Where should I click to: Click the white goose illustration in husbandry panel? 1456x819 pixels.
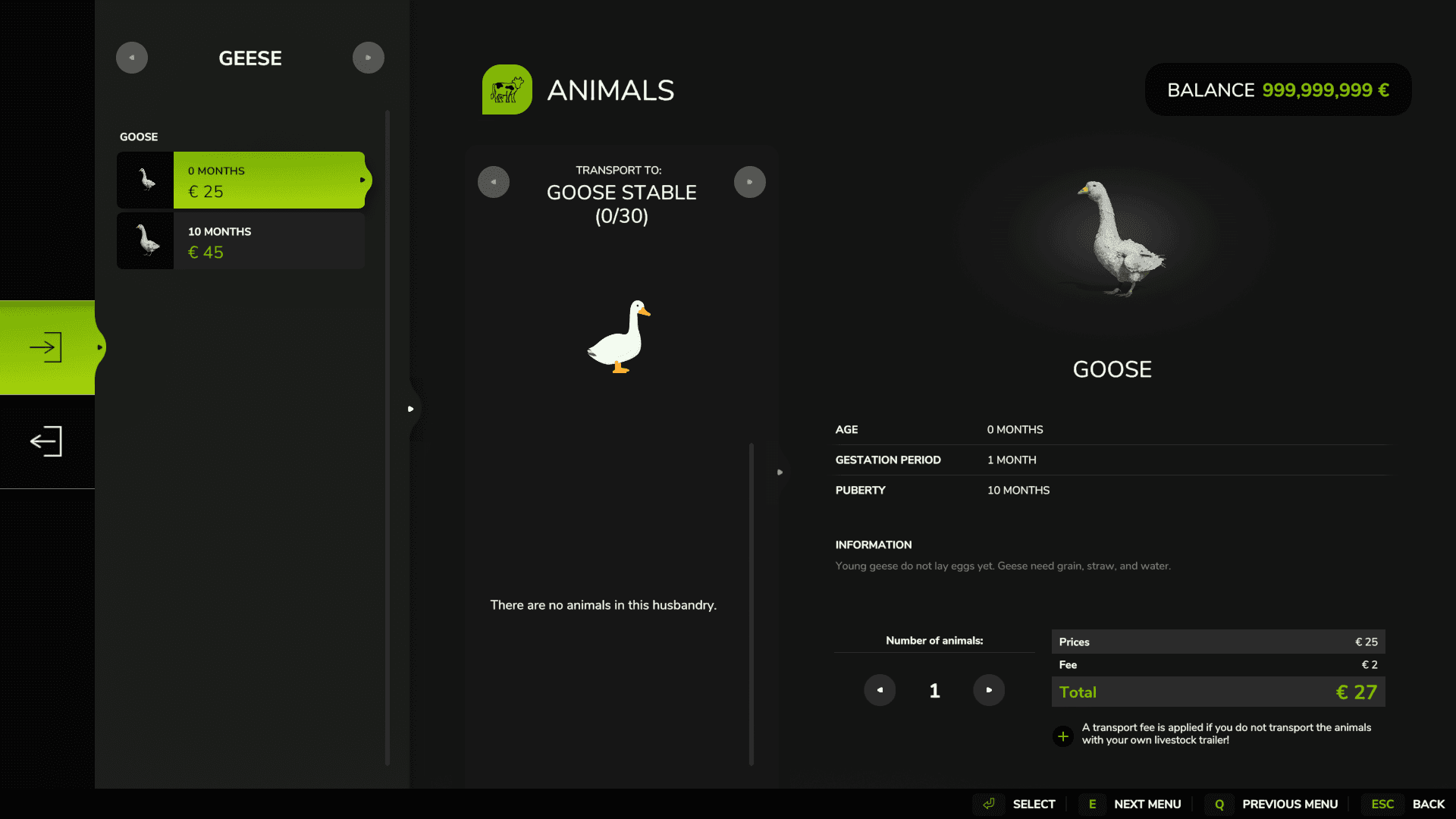point(620,337)
